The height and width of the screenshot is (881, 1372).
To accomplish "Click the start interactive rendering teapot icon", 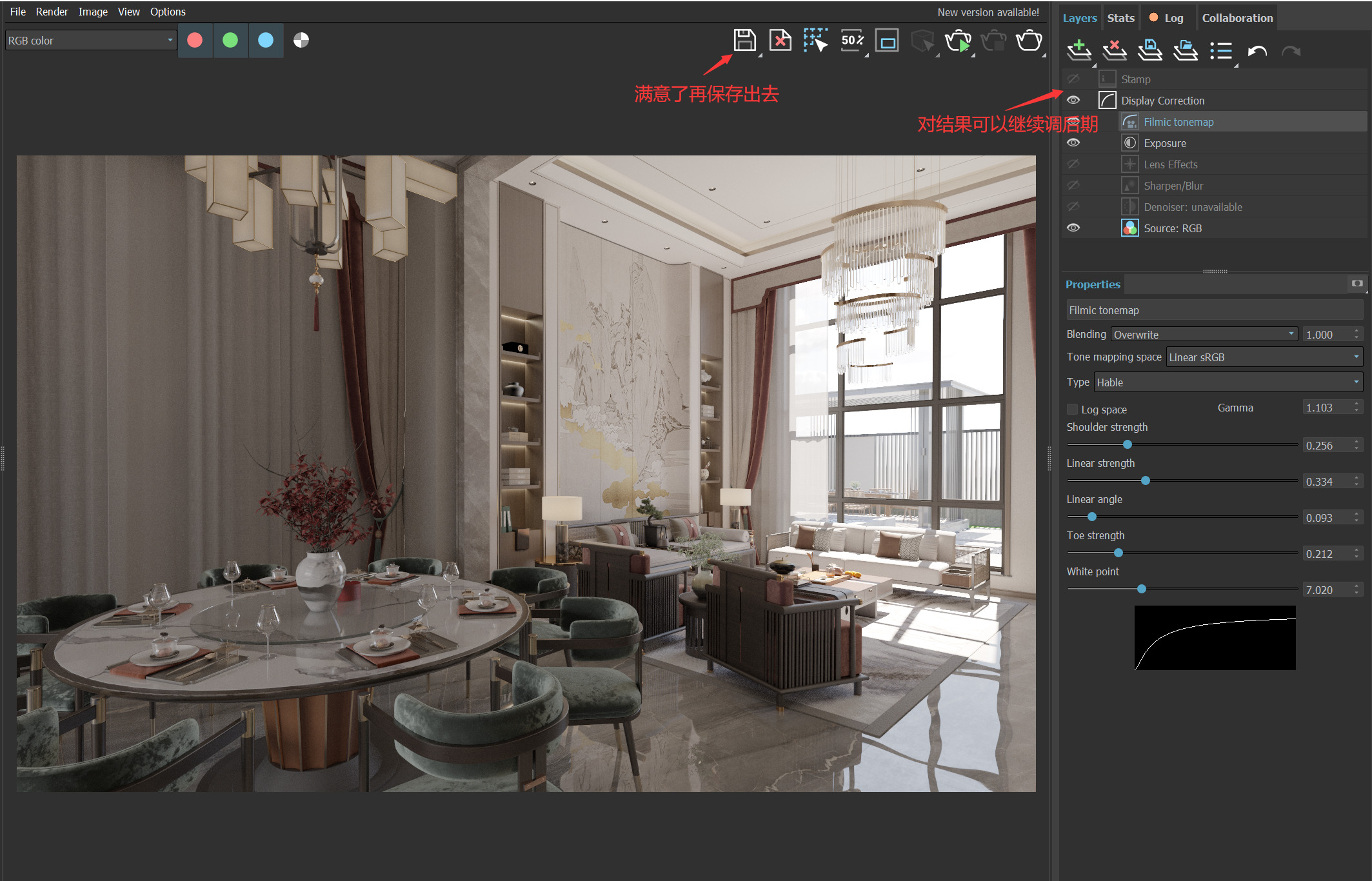I will 958,41.
